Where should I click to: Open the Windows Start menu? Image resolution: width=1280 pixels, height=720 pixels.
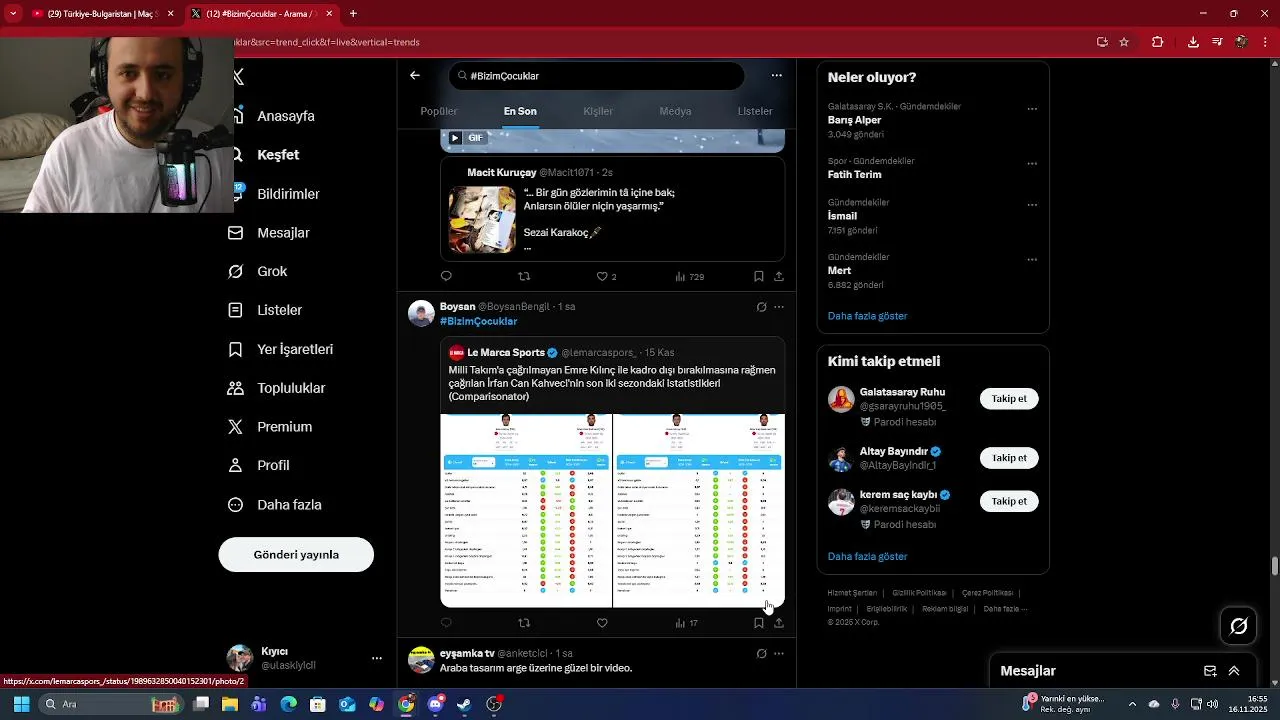pyautogui.click(x=21, y=704)
